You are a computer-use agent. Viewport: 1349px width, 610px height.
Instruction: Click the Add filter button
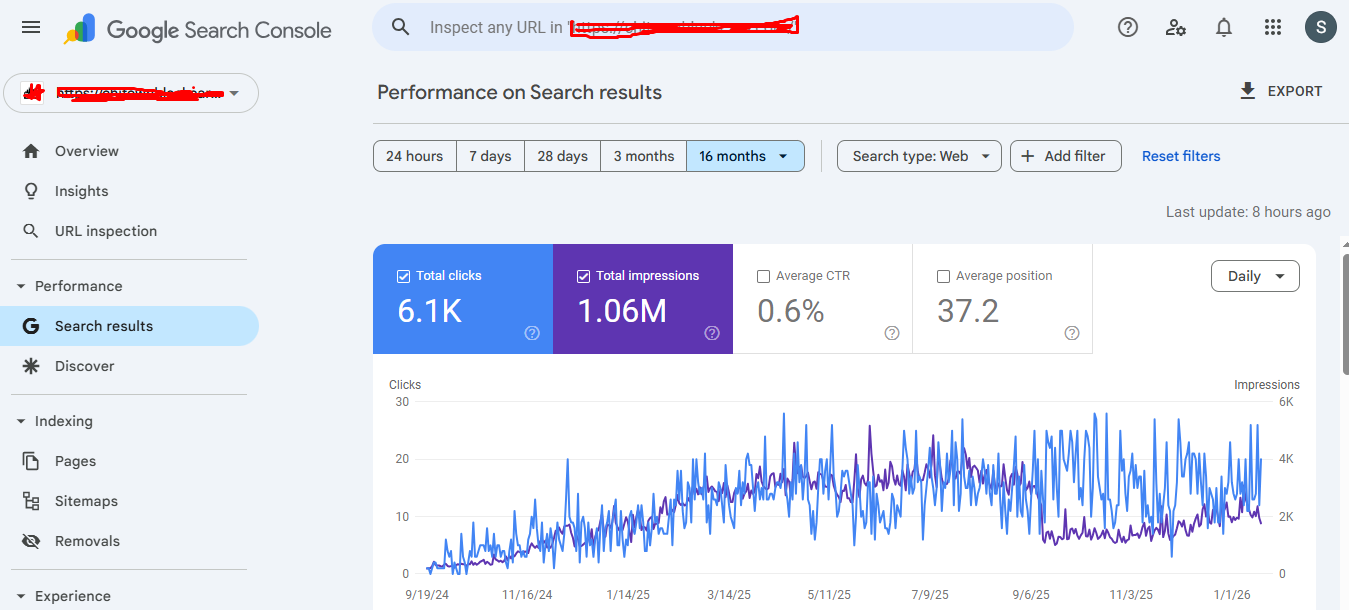click(1065, 156)
